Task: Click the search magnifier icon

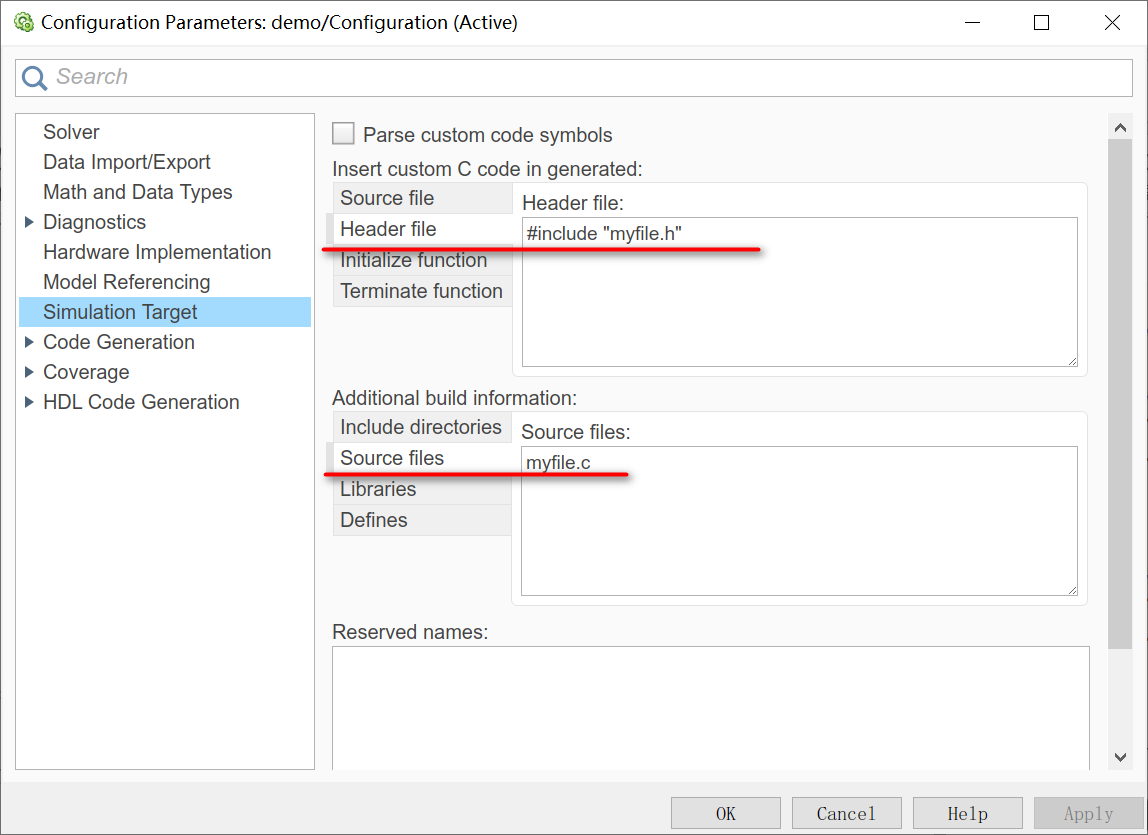Action: 35,78
